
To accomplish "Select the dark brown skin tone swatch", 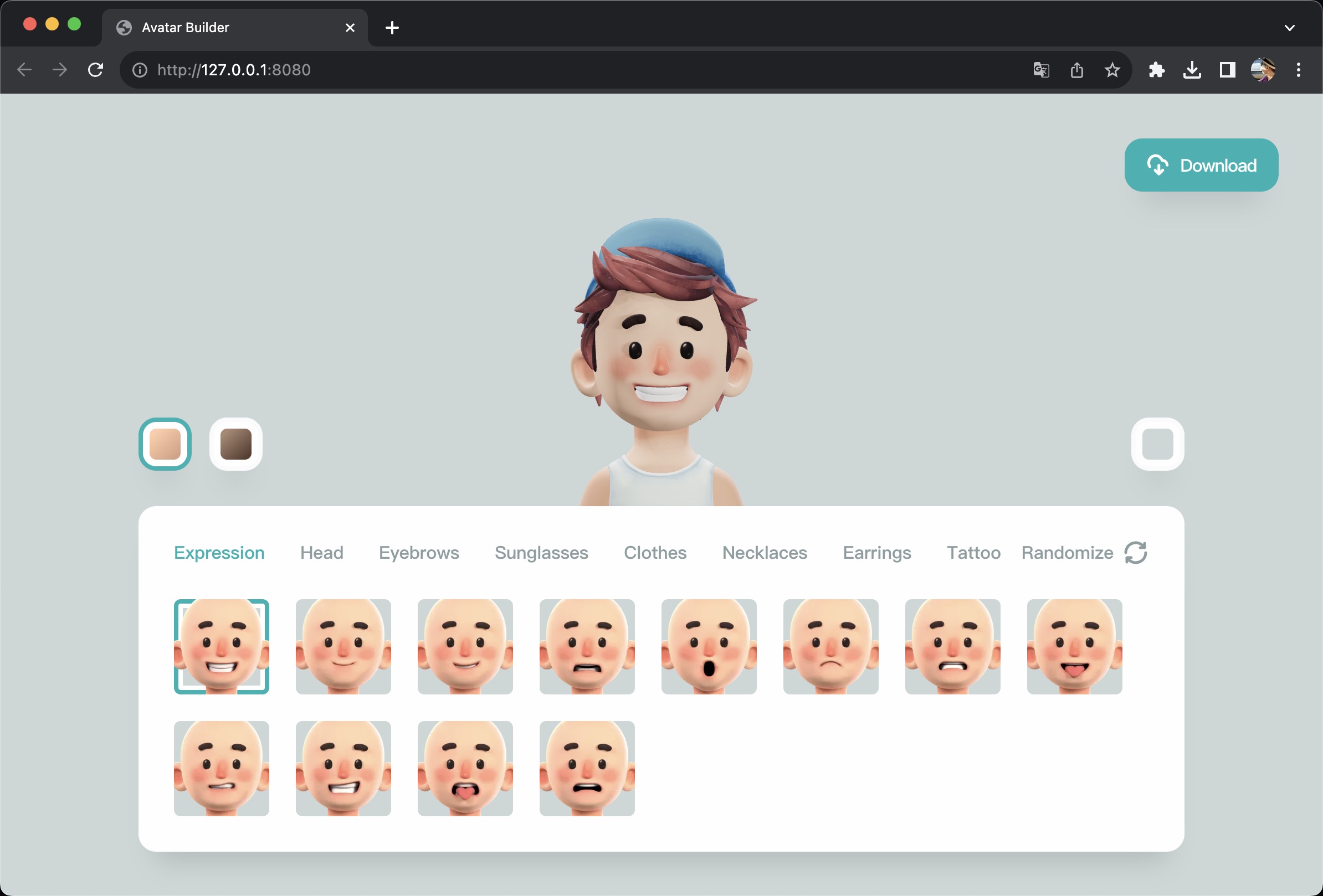I will pyautogui.click(x=235, y=444).
